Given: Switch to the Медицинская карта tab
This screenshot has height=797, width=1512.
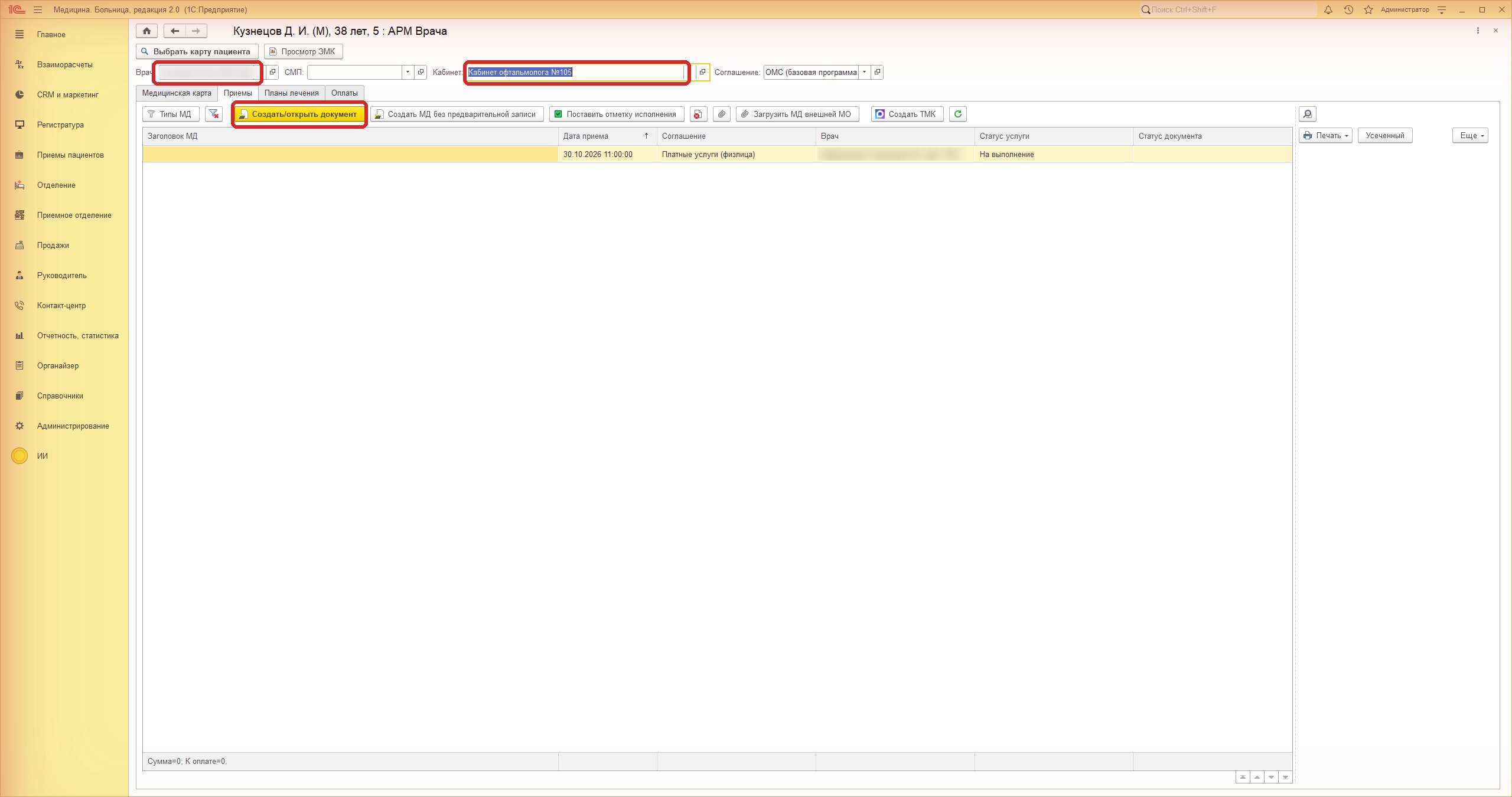Looking at the screenshot, I should pos(177,93).
